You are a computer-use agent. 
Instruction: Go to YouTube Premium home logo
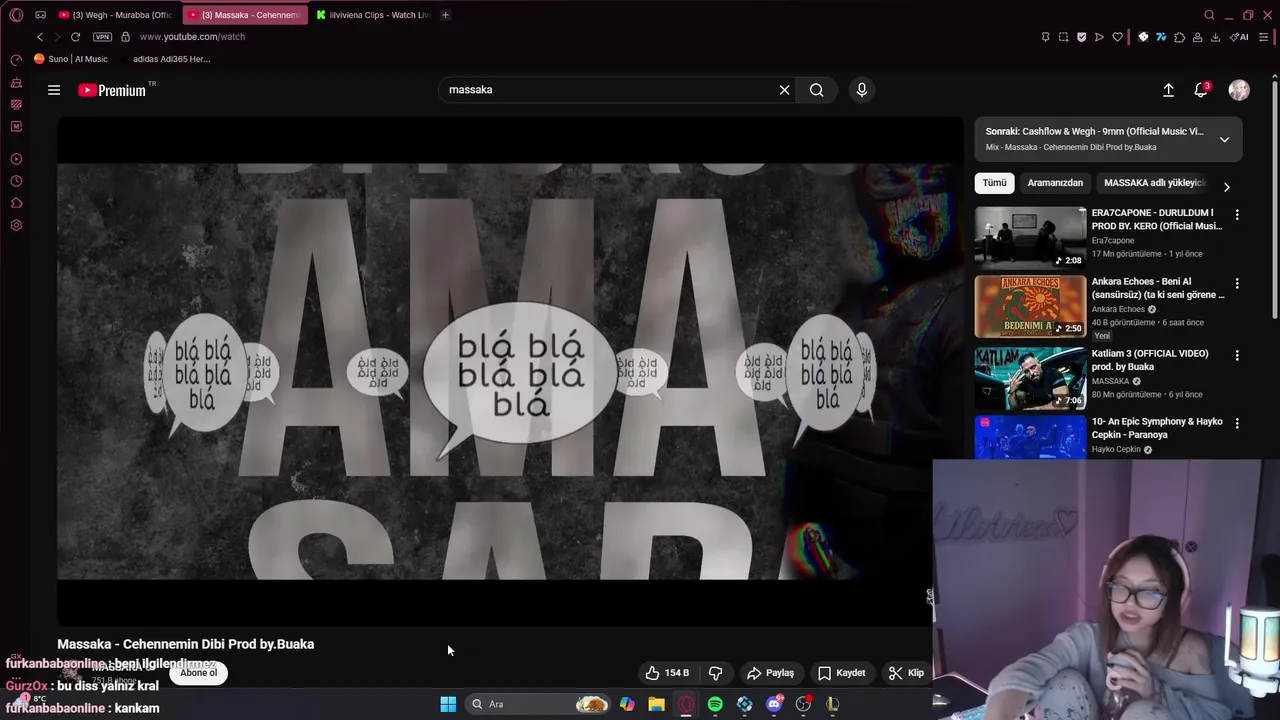pos(112,90)
